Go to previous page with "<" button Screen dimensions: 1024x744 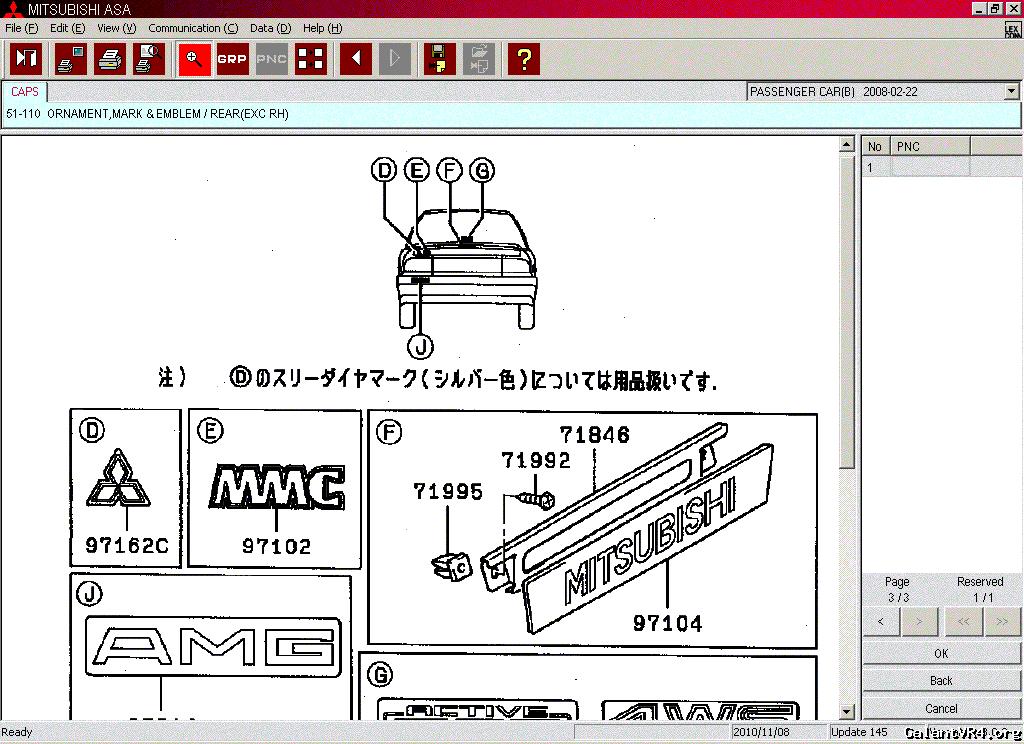[x=880, y=621]
